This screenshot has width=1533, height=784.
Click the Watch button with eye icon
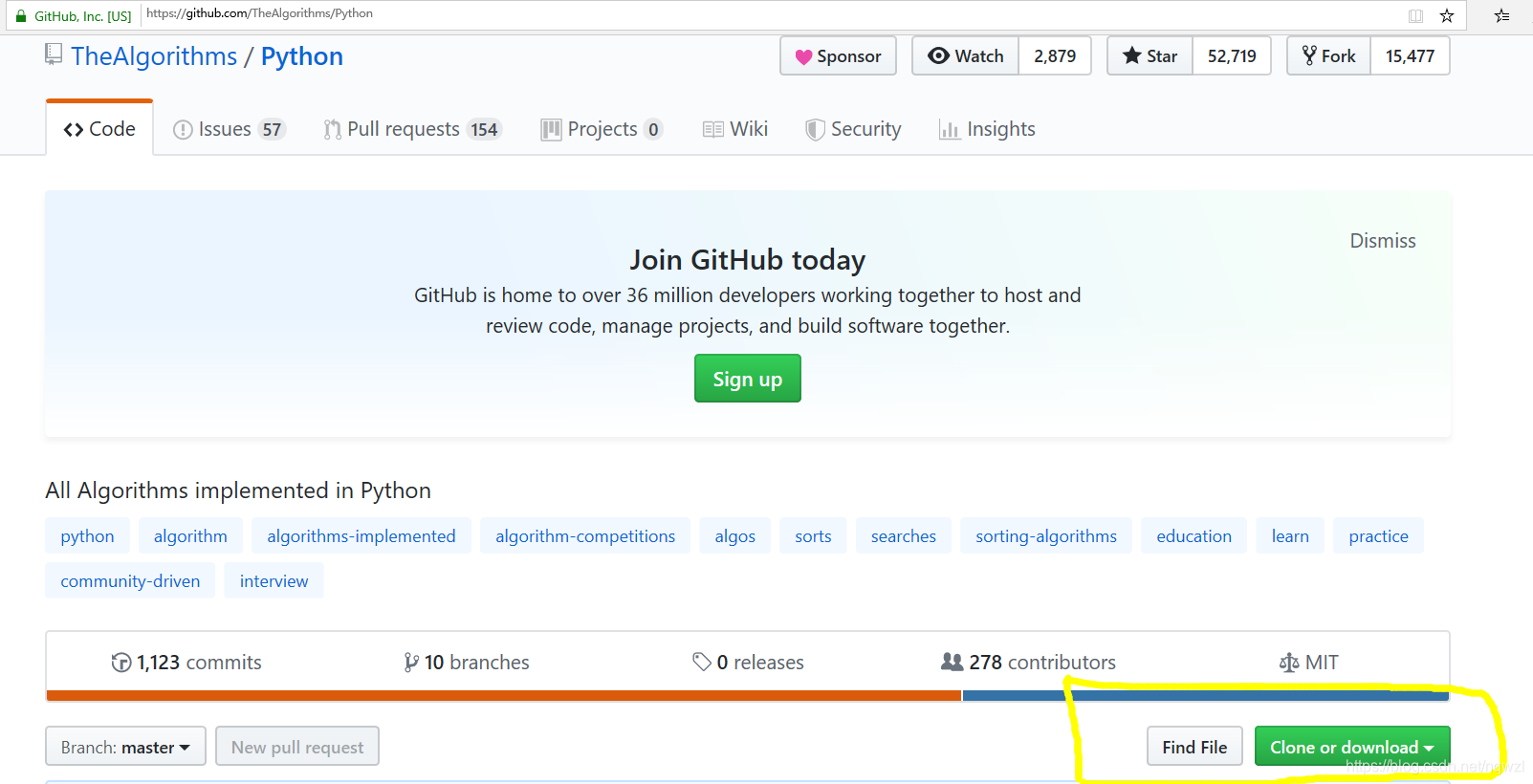point(966,56)
